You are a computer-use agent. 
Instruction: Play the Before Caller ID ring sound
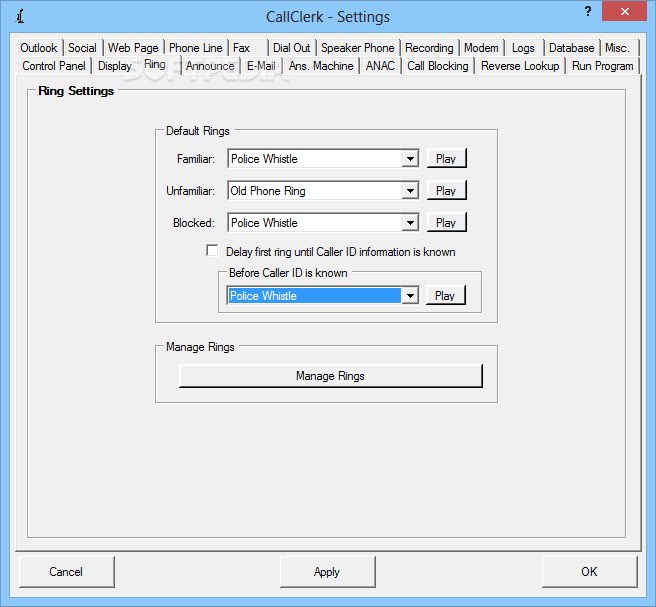[445, 296]
